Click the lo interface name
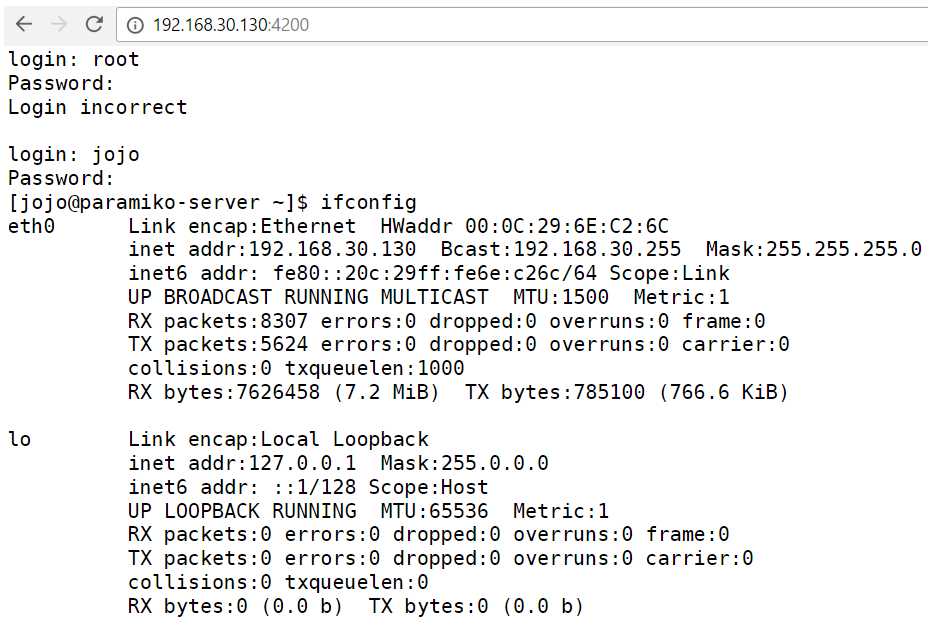The image size is (935, 635). [19, 439]
